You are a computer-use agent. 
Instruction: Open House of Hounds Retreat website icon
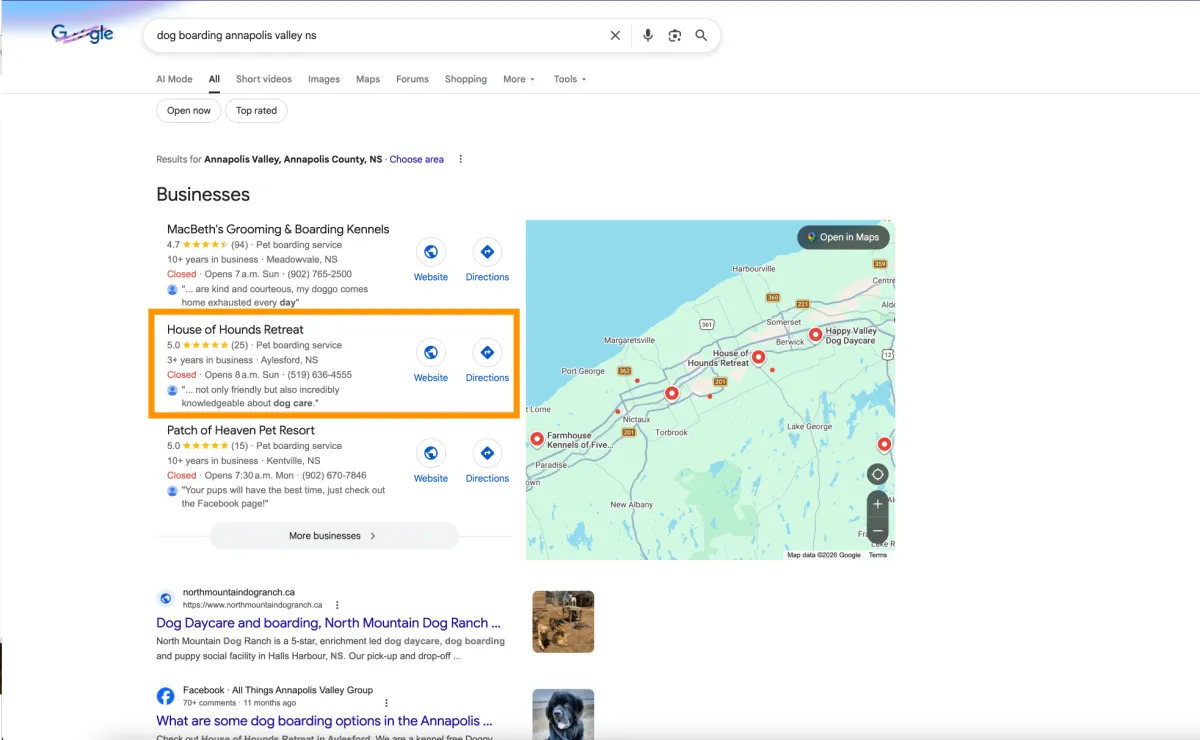click(x=431, y=352)
